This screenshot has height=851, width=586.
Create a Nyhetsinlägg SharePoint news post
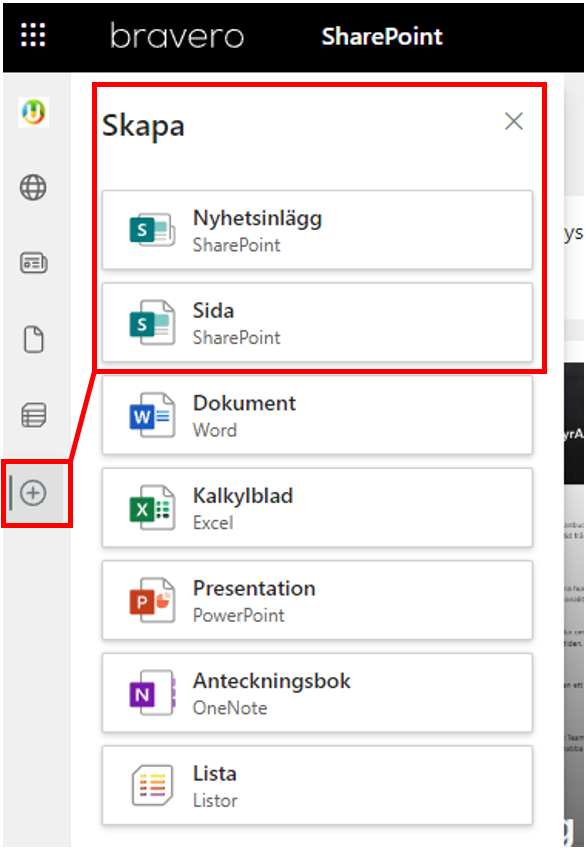[x=317, y=230]
